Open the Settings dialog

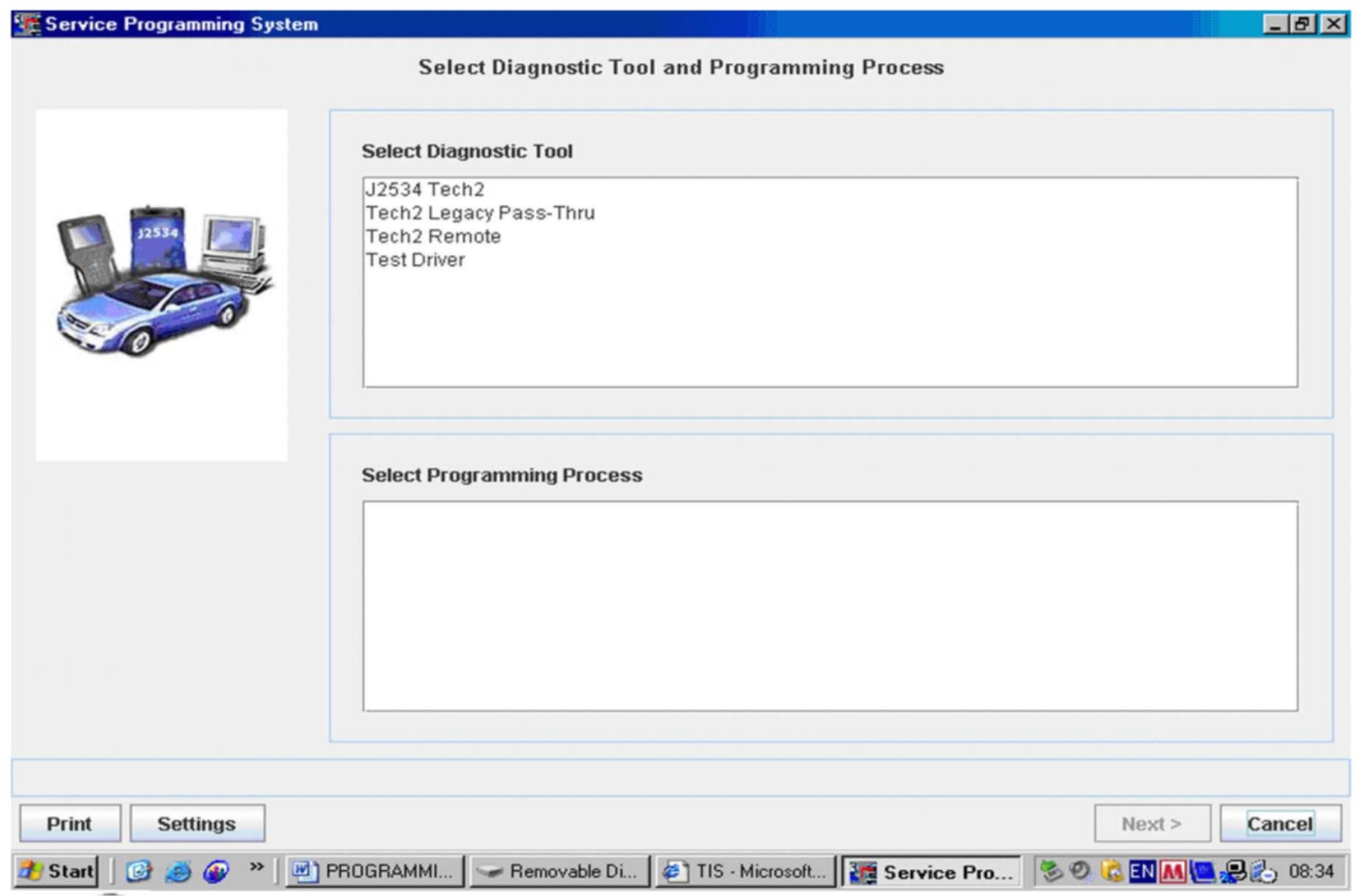(x=197, y=824)
